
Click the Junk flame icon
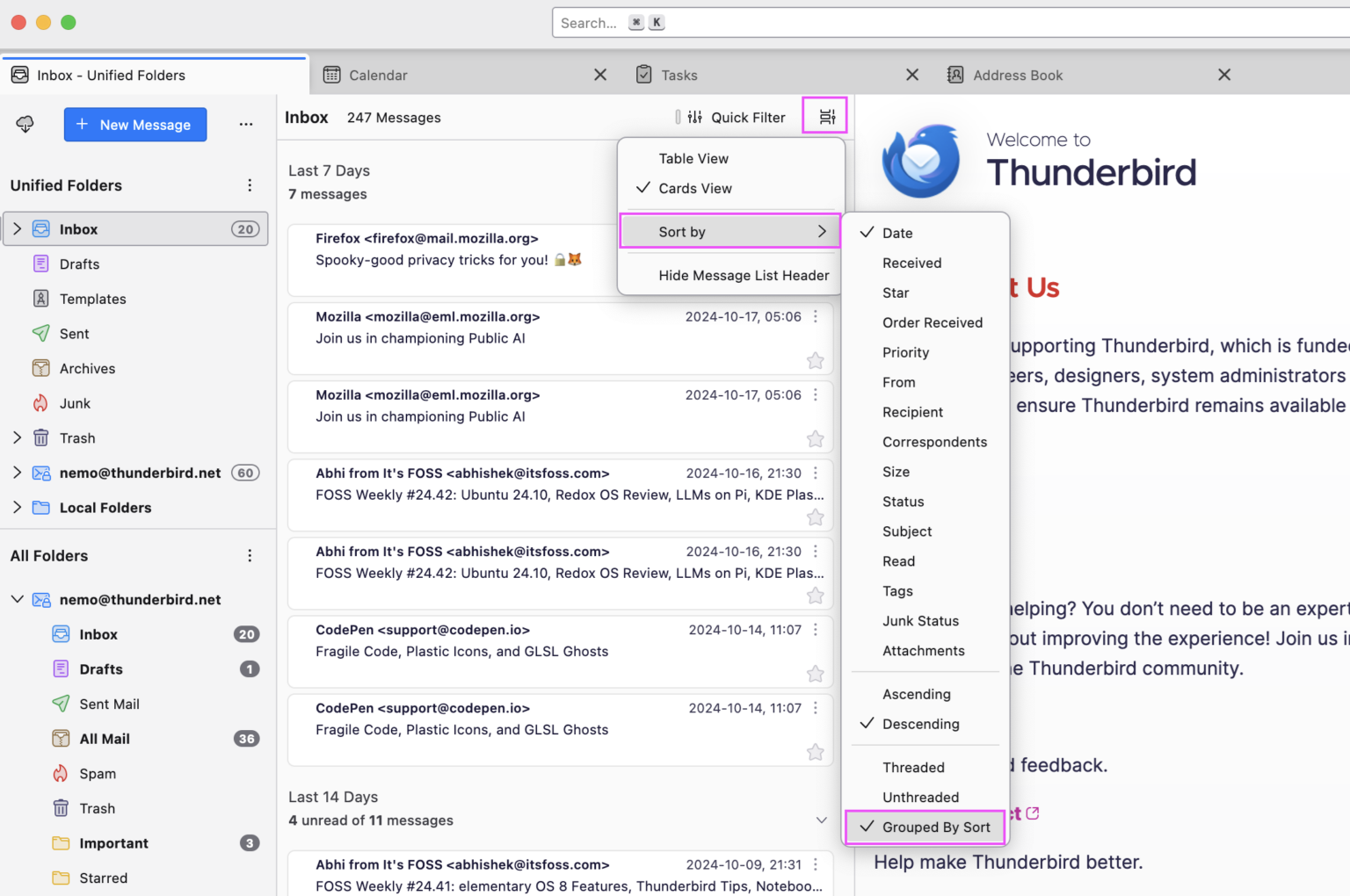41,403
